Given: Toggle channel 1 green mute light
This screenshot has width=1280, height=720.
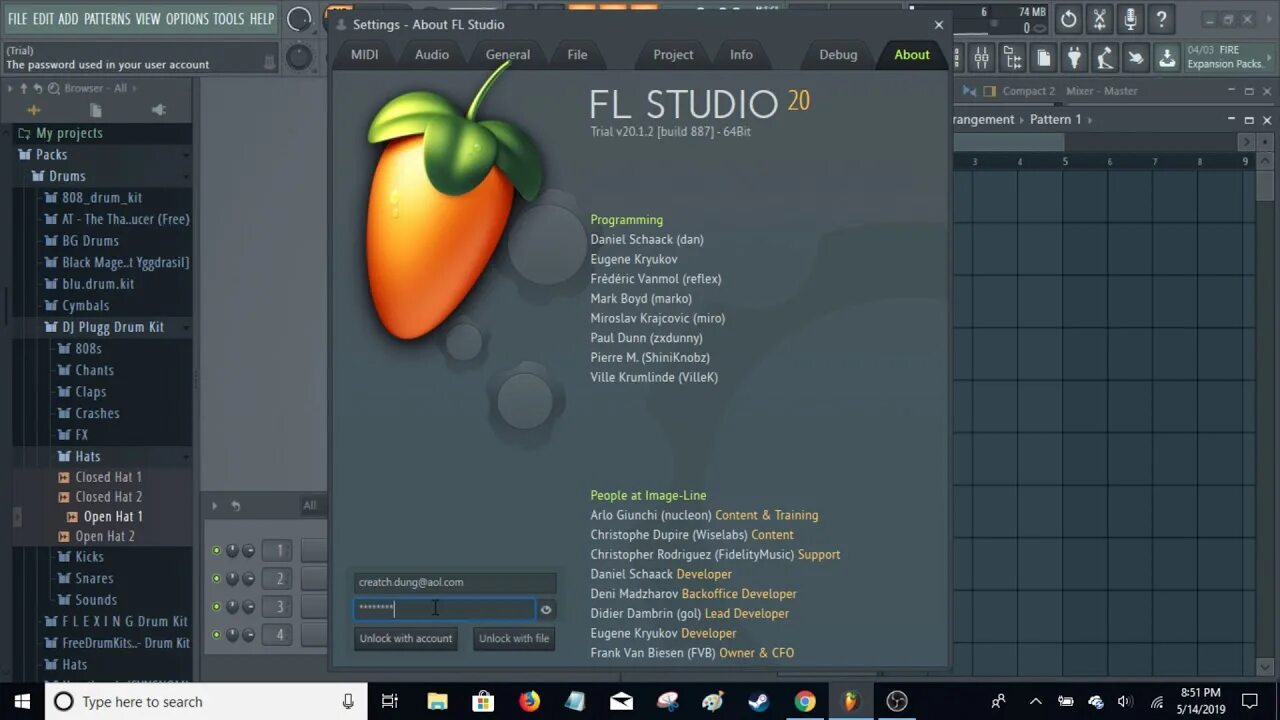Looking at the screenshot, I should tap(216, 550).
